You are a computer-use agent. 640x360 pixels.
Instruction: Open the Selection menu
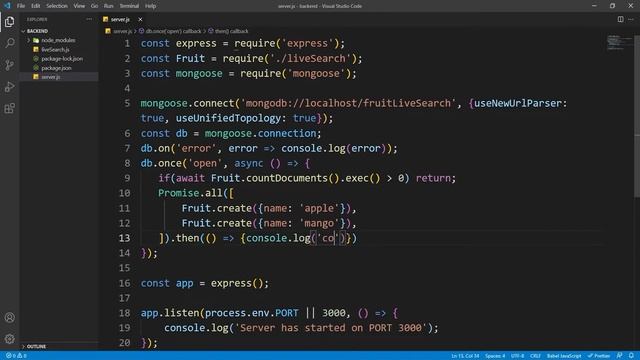point(57,6)
